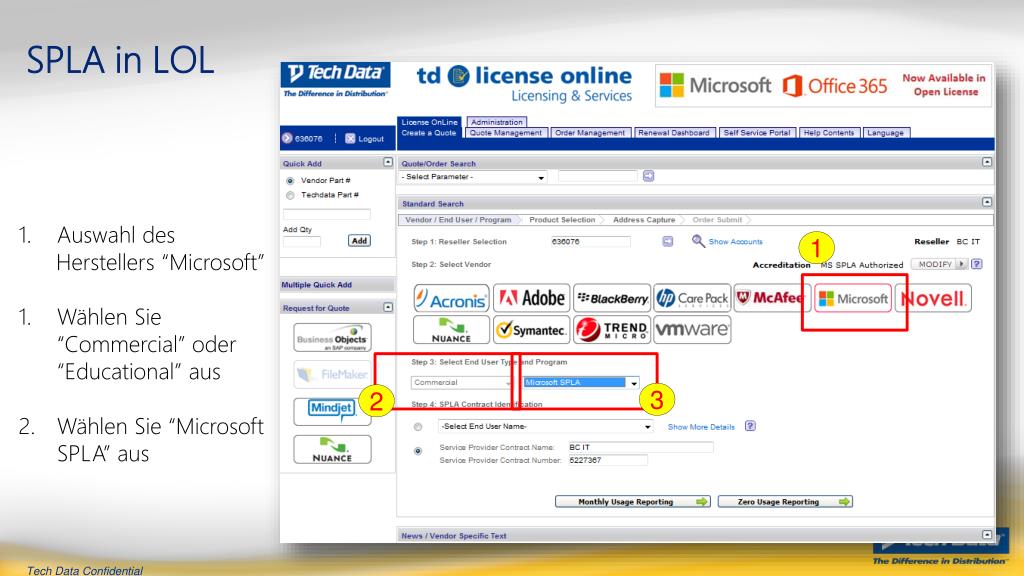The height and width of the screenshot is (576, 1024).
Task: Collapse the Request for Quote panel
Action: pos(388,307)
